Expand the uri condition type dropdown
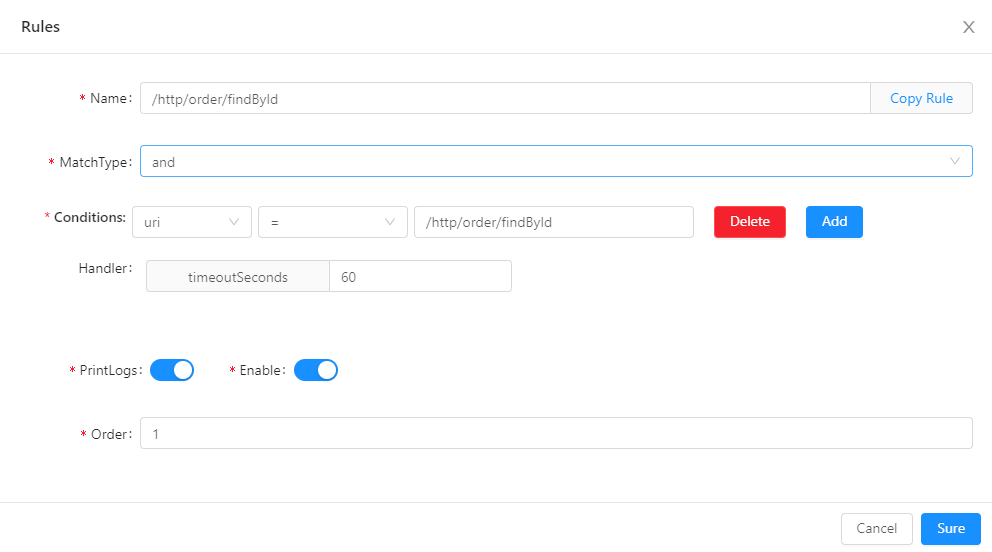 click(x=190, y=222)
